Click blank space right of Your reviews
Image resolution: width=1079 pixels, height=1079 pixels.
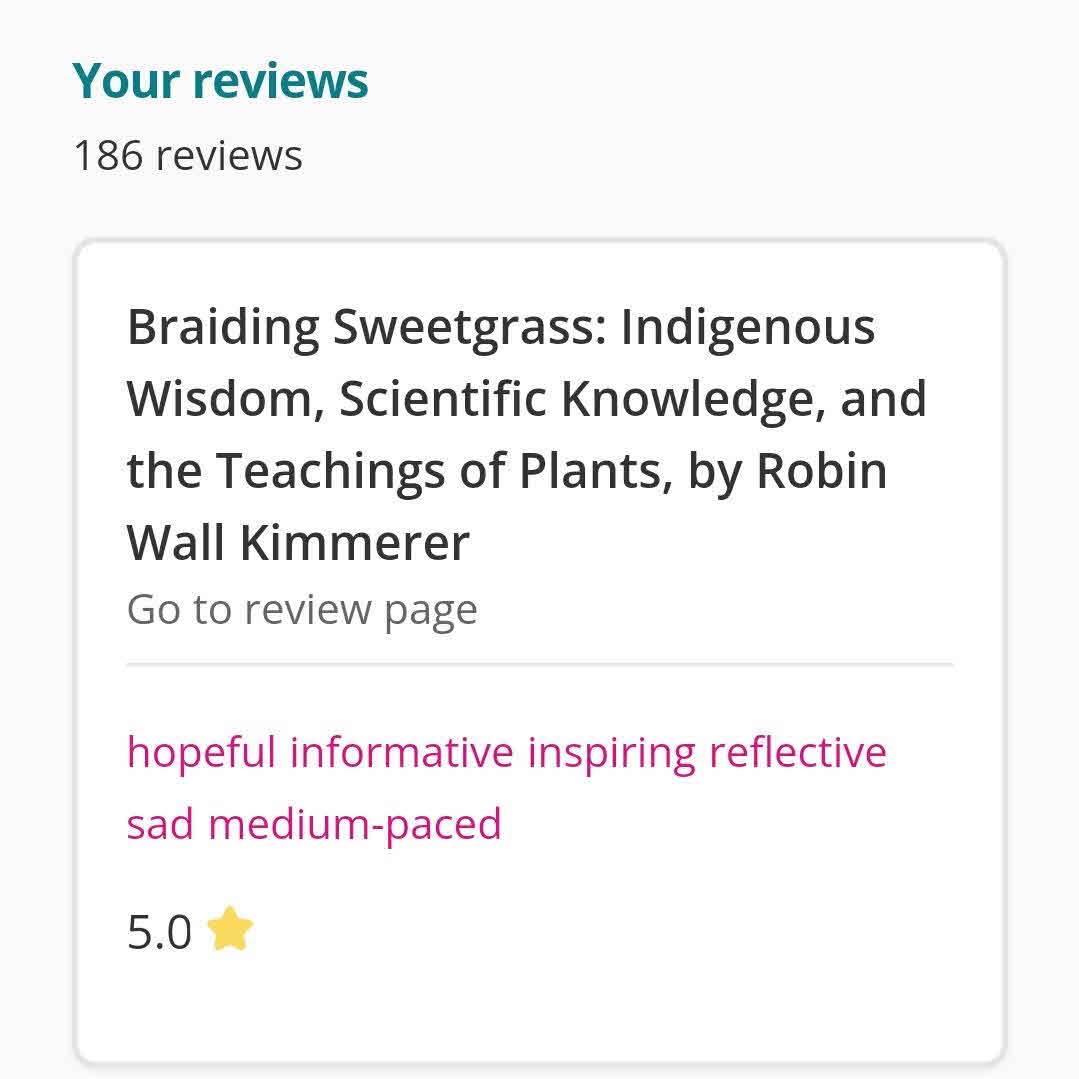point(700,81)
